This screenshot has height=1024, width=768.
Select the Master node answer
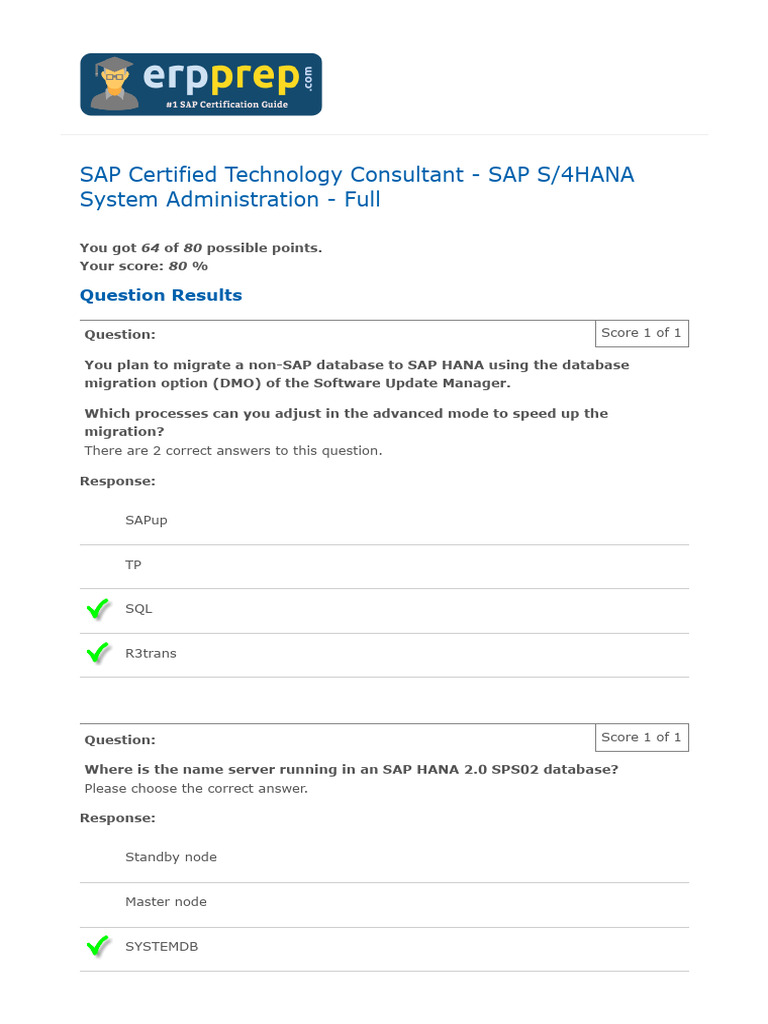165,902
